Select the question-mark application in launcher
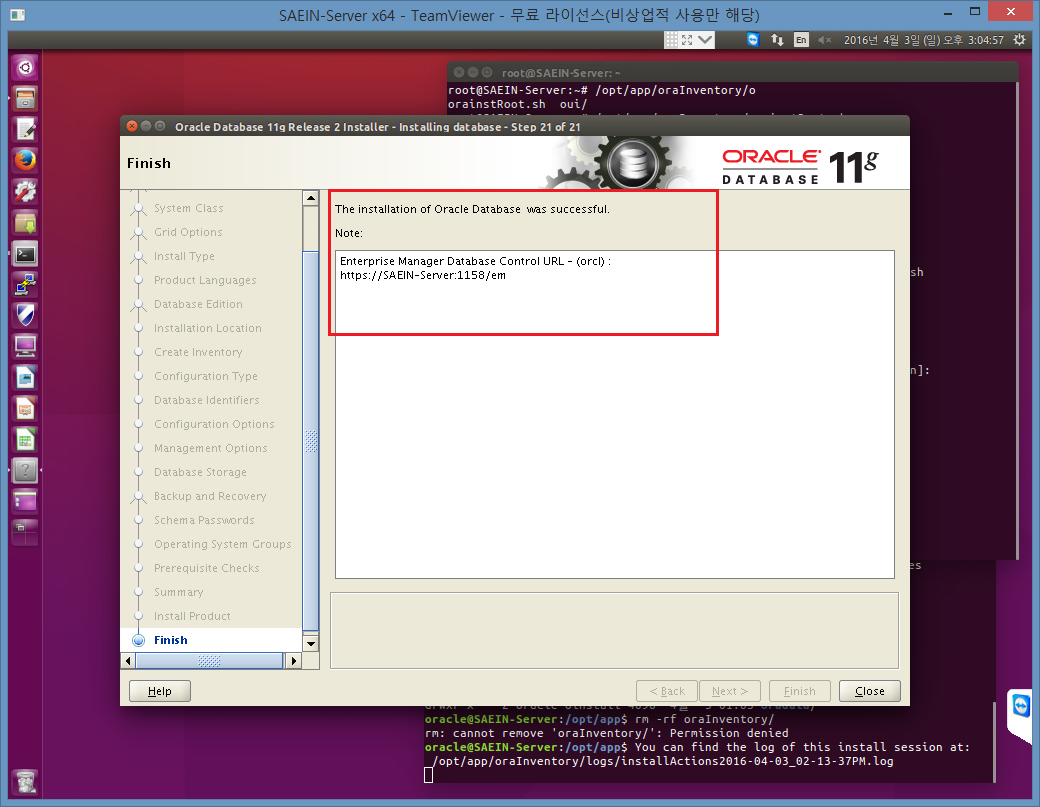This screenshot has height=807, width=1040. pos(25,471)
